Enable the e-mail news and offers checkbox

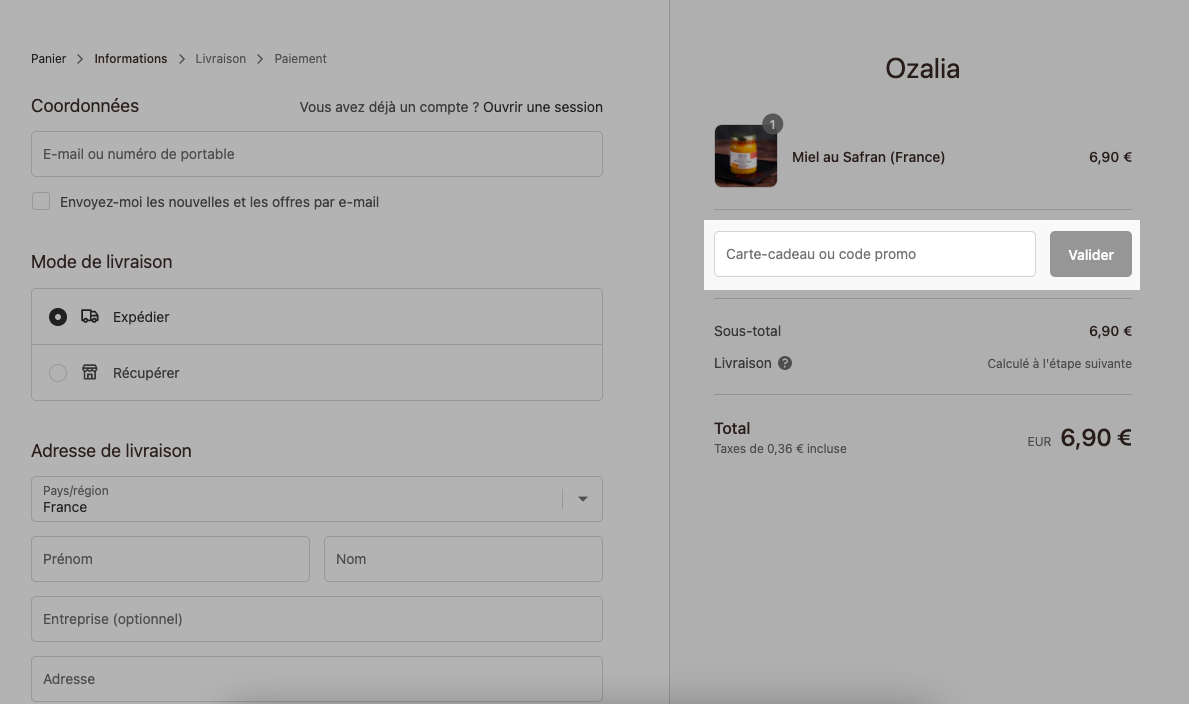pyautogui.click(x=41, y=201)
